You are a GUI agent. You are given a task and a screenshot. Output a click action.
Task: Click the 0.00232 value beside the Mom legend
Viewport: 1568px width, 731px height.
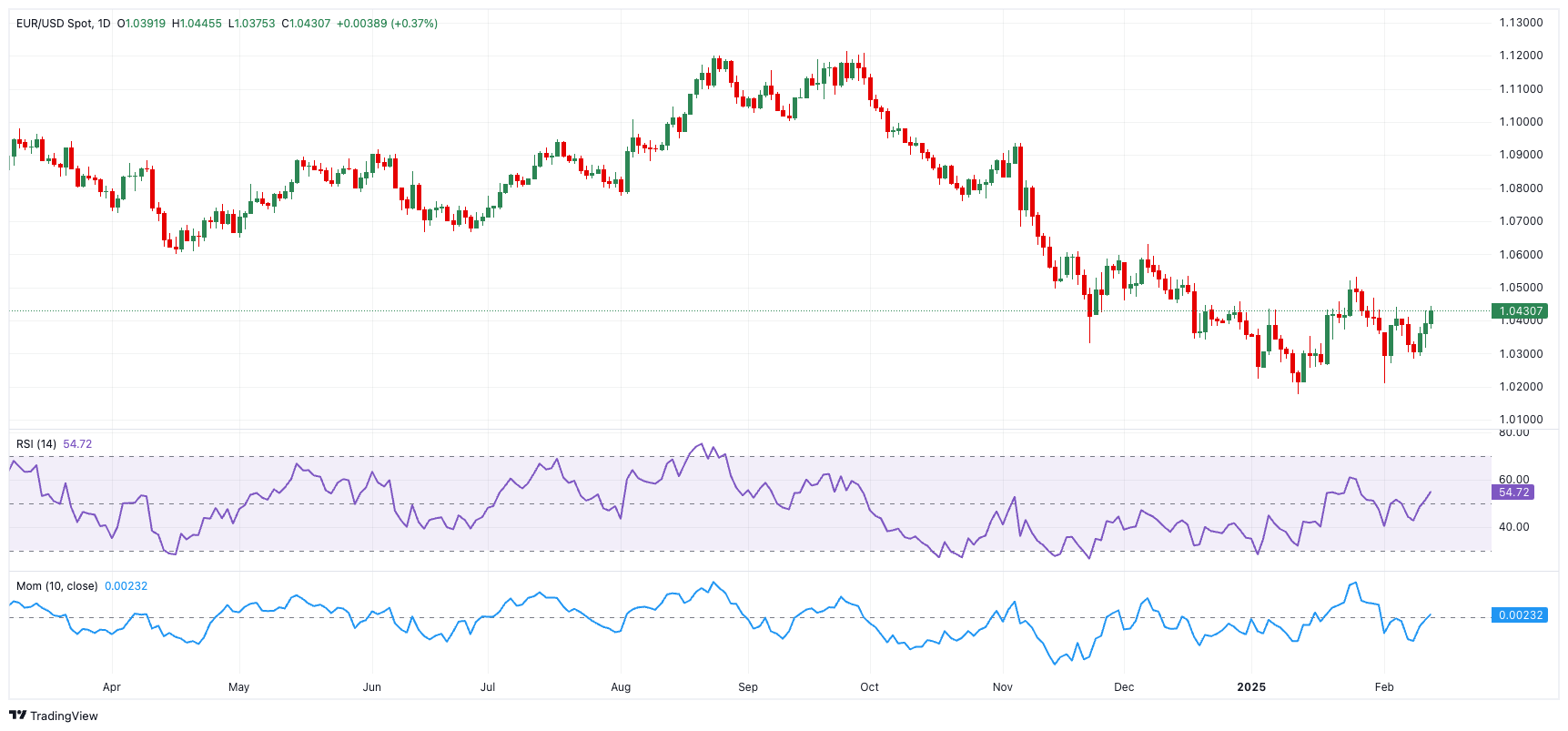[126, 586]
